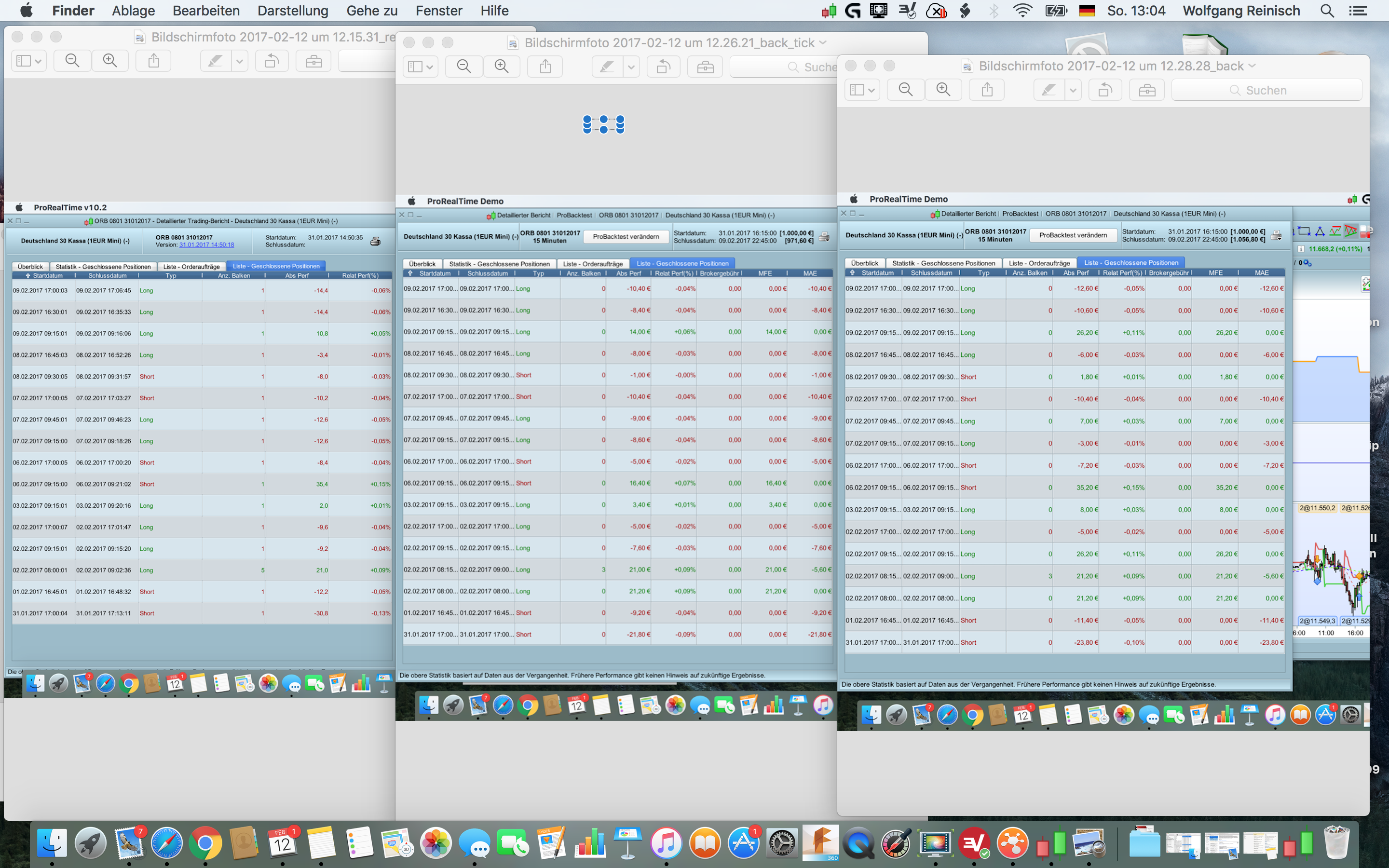This screenshot has width=1389, height=868.
Task: Open markup toolbox in rightmost Preview window
Action: tap(1147, 90)
